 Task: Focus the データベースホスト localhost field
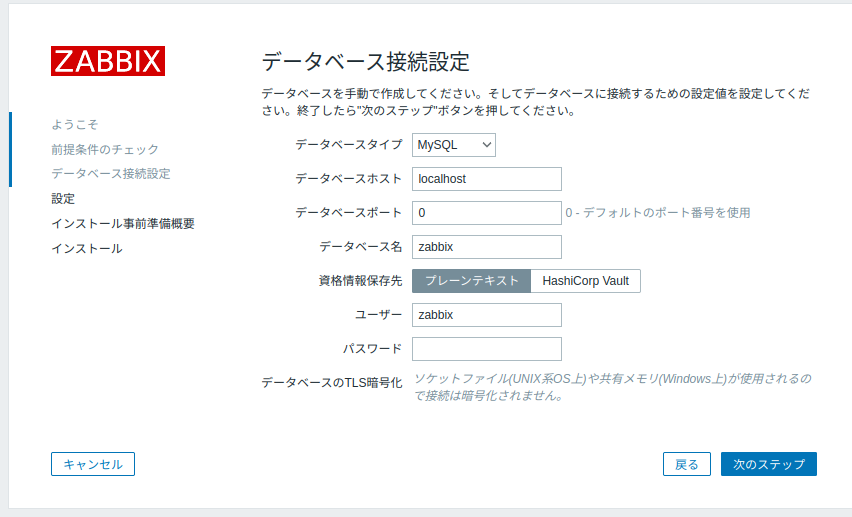(x=487, y=179)
